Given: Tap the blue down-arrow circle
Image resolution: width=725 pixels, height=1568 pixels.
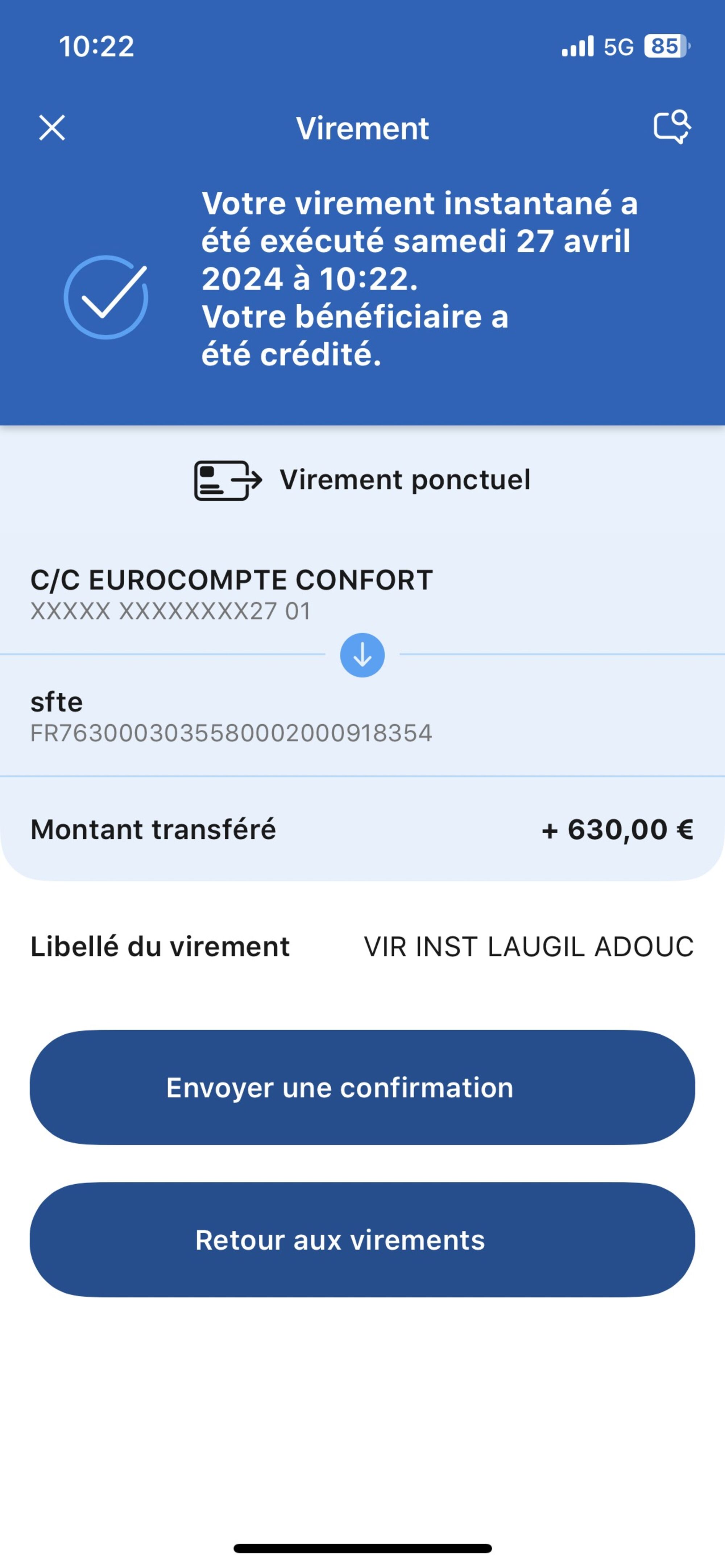Looking at the screenshot, I should point(362,655).
